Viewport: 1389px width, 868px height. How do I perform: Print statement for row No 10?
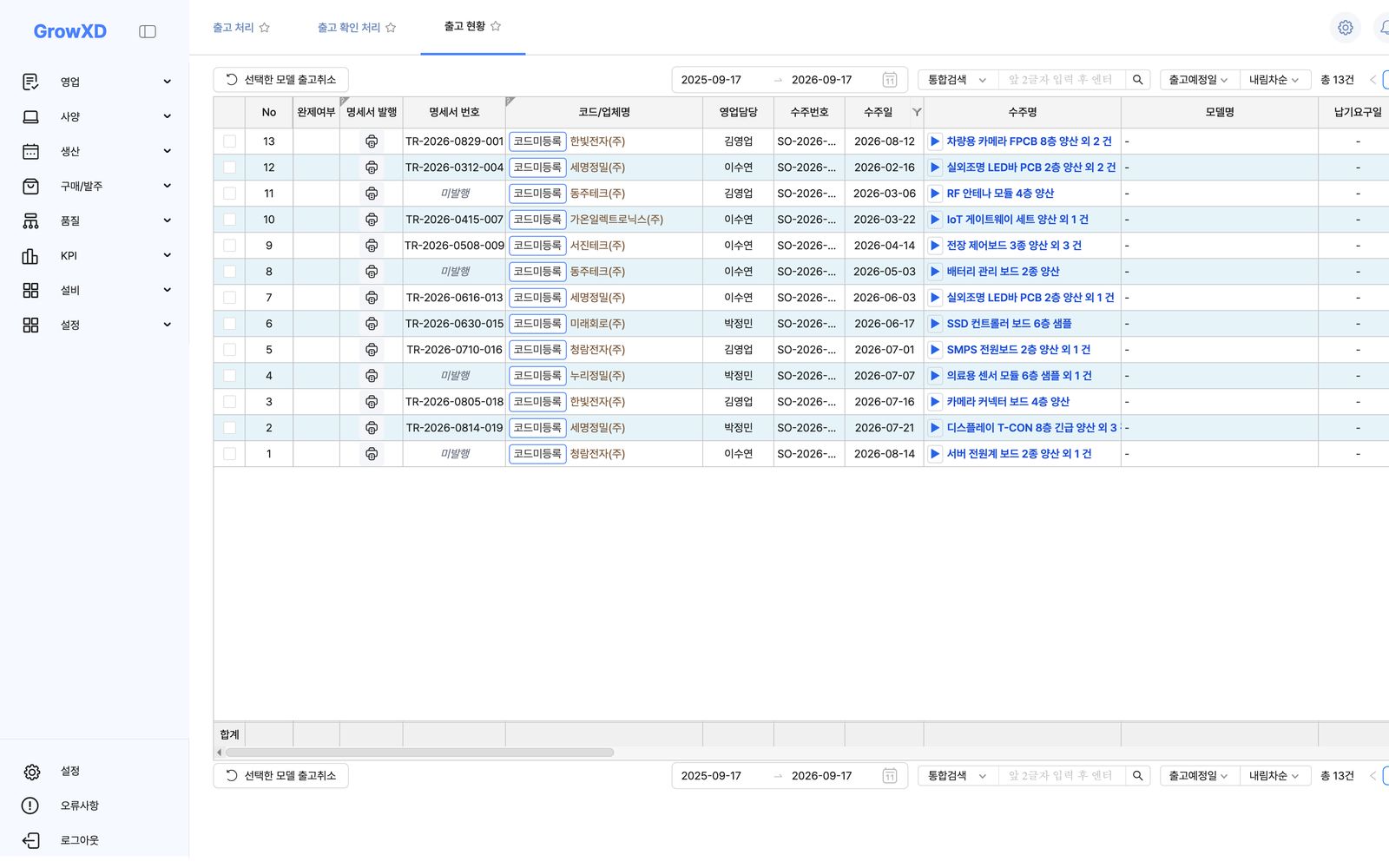coord(372,220)
